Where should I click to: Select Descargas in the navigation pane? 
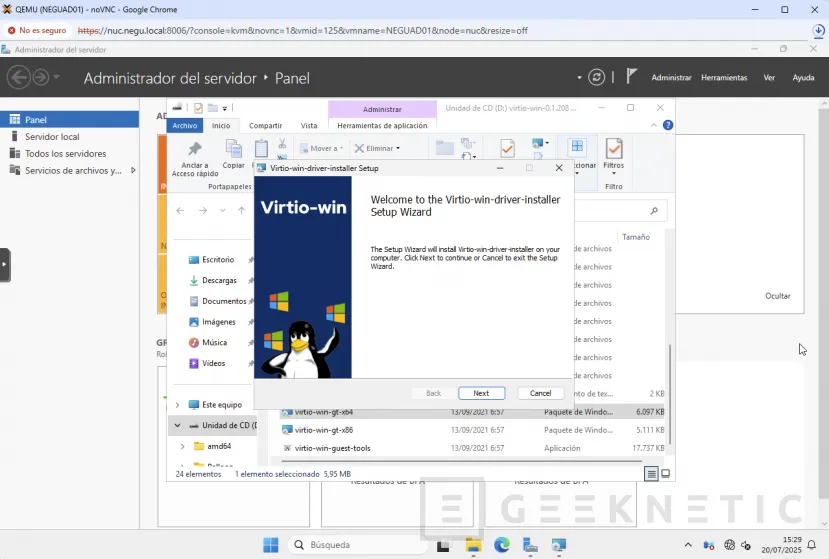click(x=219, y=280)
